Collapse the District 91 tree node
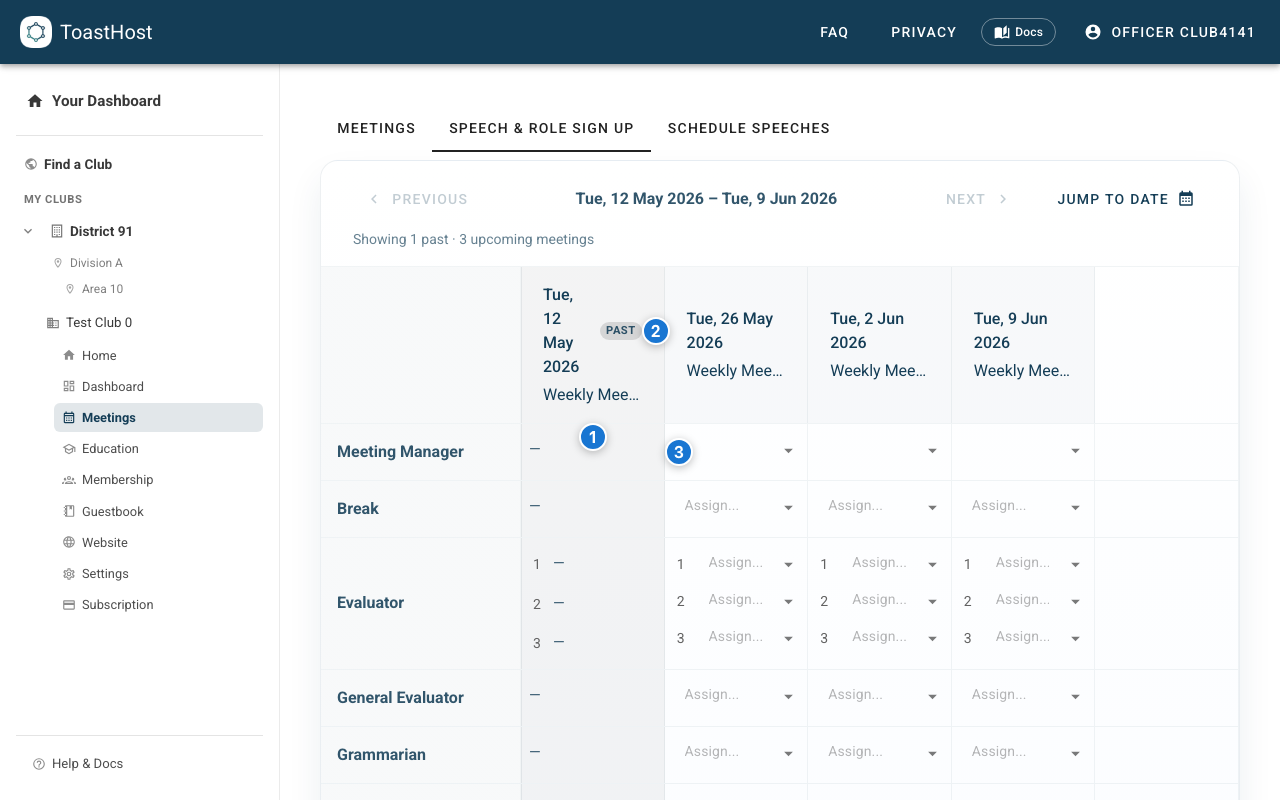 coord(28,231)
